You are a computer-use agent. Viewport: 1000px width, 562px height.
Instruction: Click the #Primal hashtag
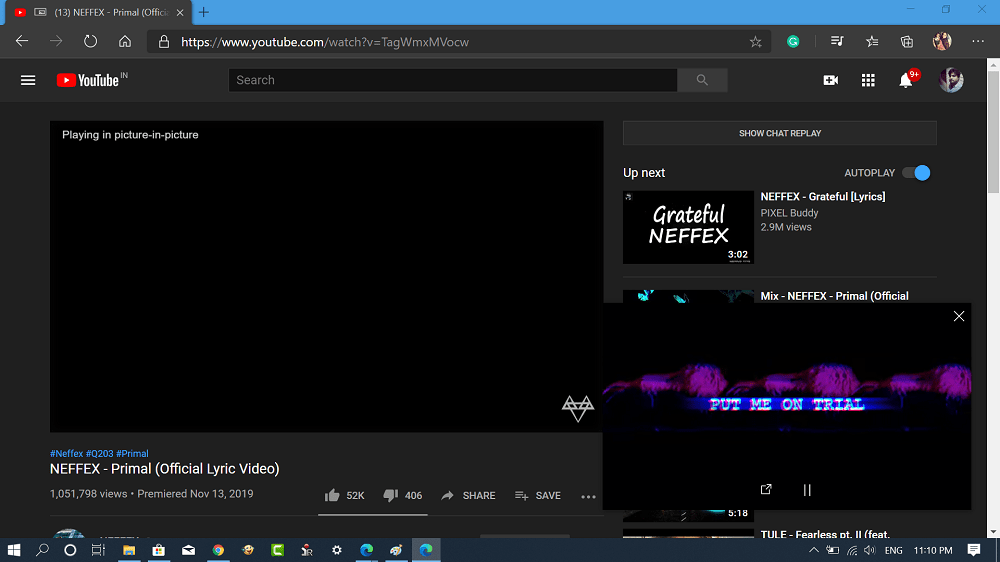132,454
